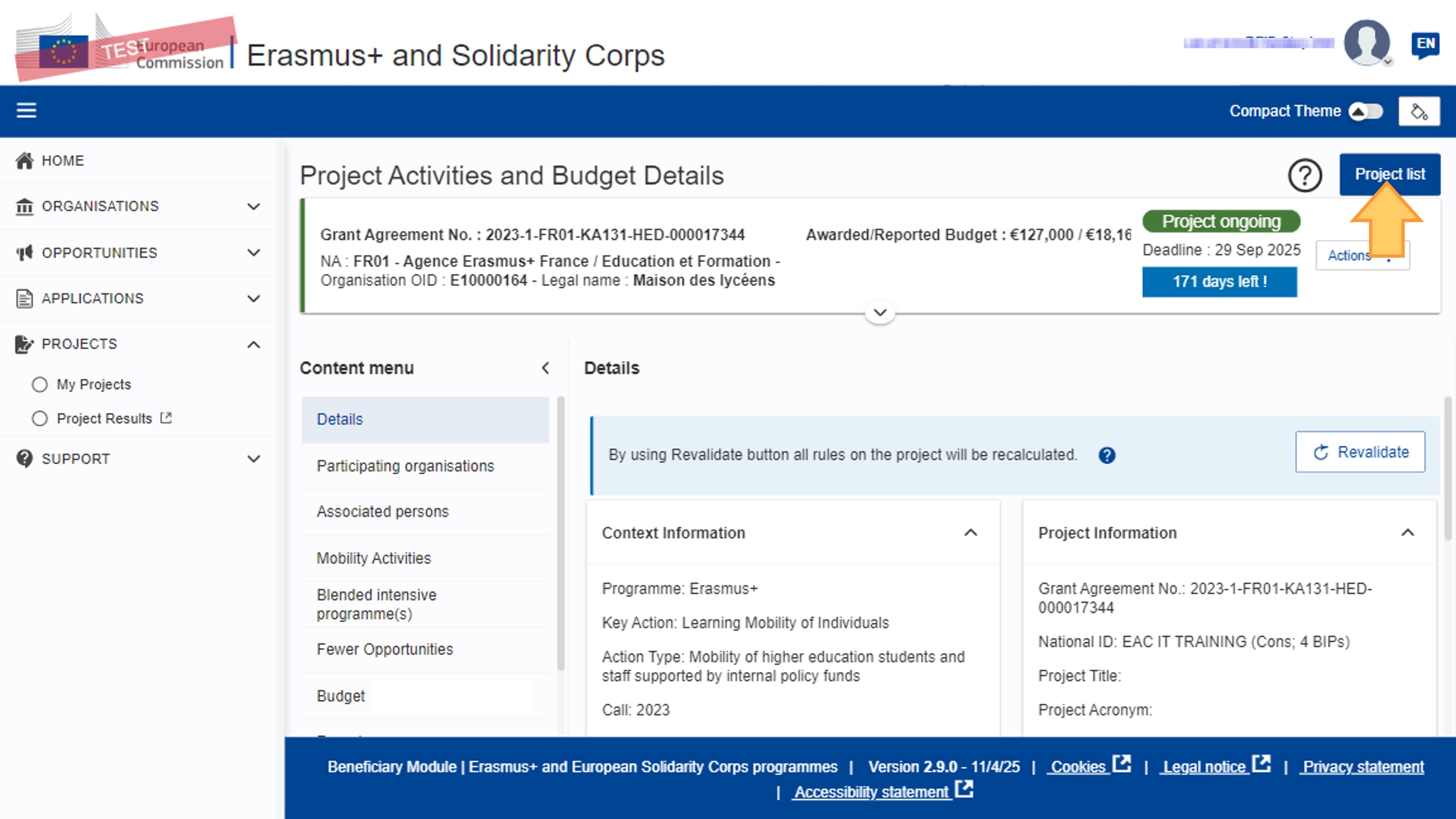This screenshot has width=1456, height=819.
Task: Click Key Action: Learning Mobility of Individuals
Action: [x=745, y=622]
